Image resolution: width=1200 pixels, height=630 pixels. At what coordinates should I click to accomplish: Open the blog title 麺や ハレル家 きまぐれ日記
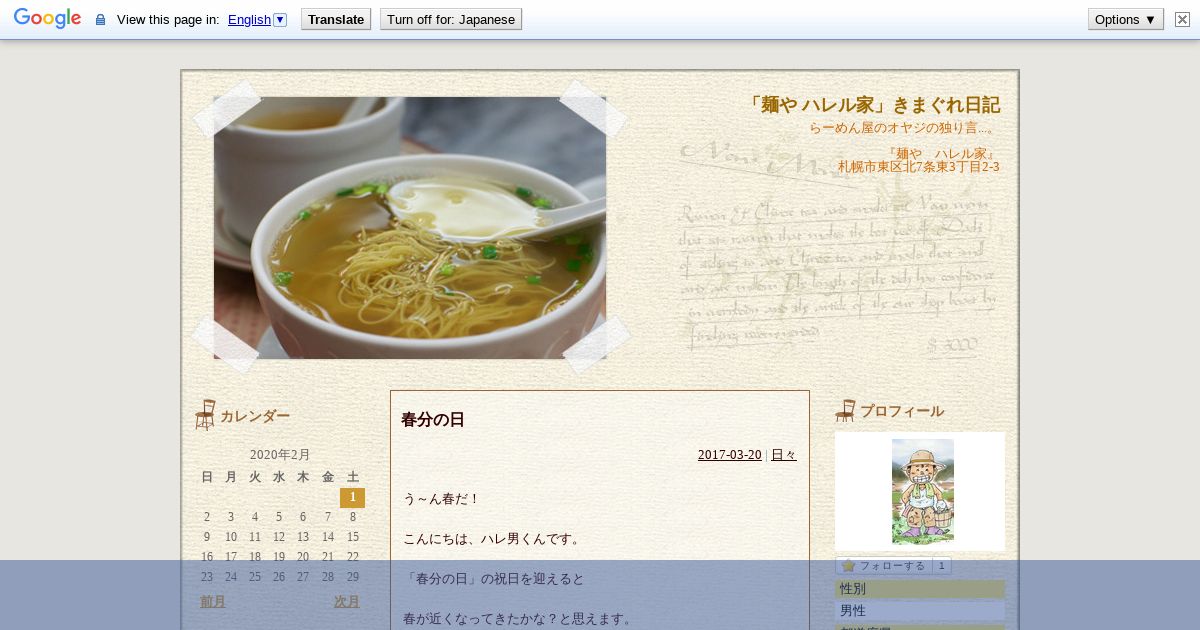pyautogui.click(x=872, y=105)
